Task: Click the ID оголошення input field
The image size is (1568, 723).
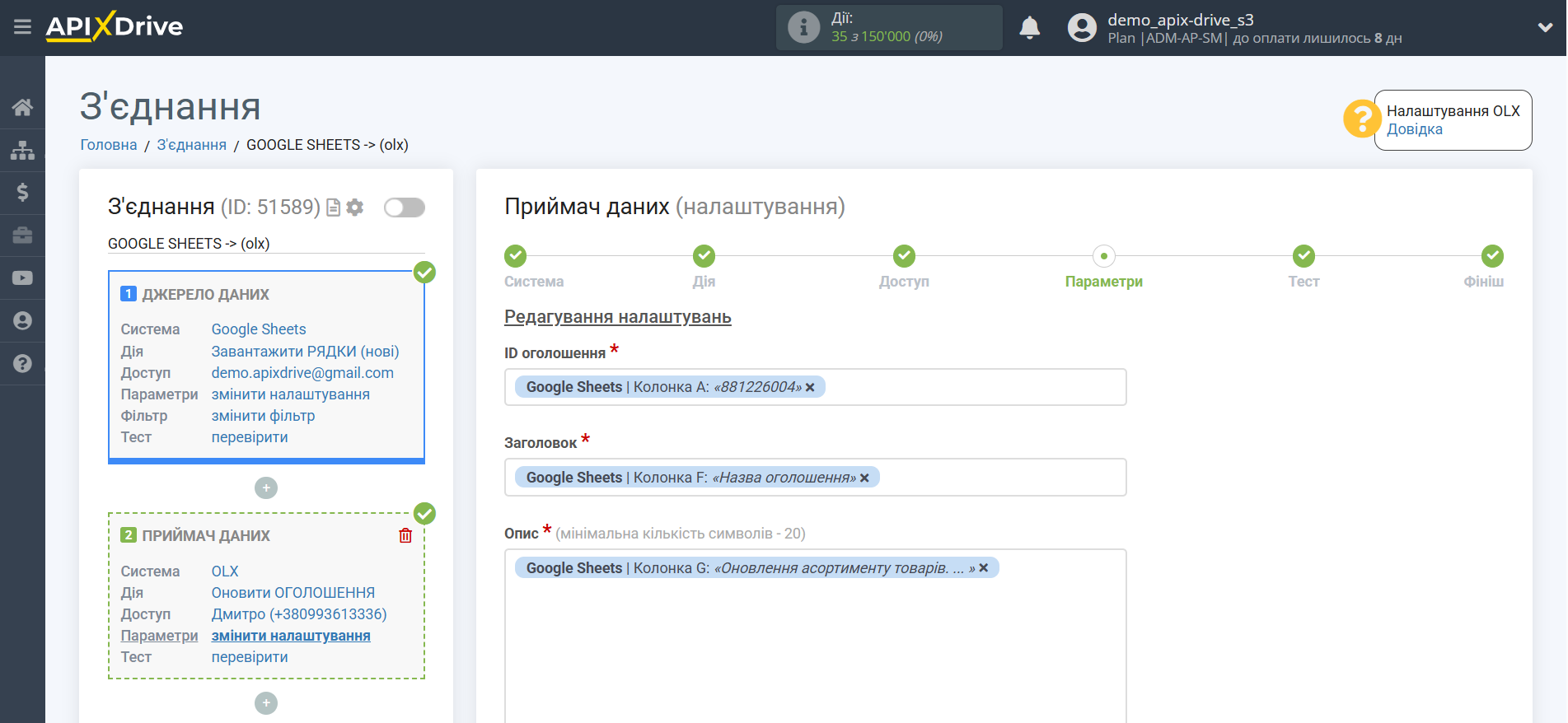Action: (815, 387)
